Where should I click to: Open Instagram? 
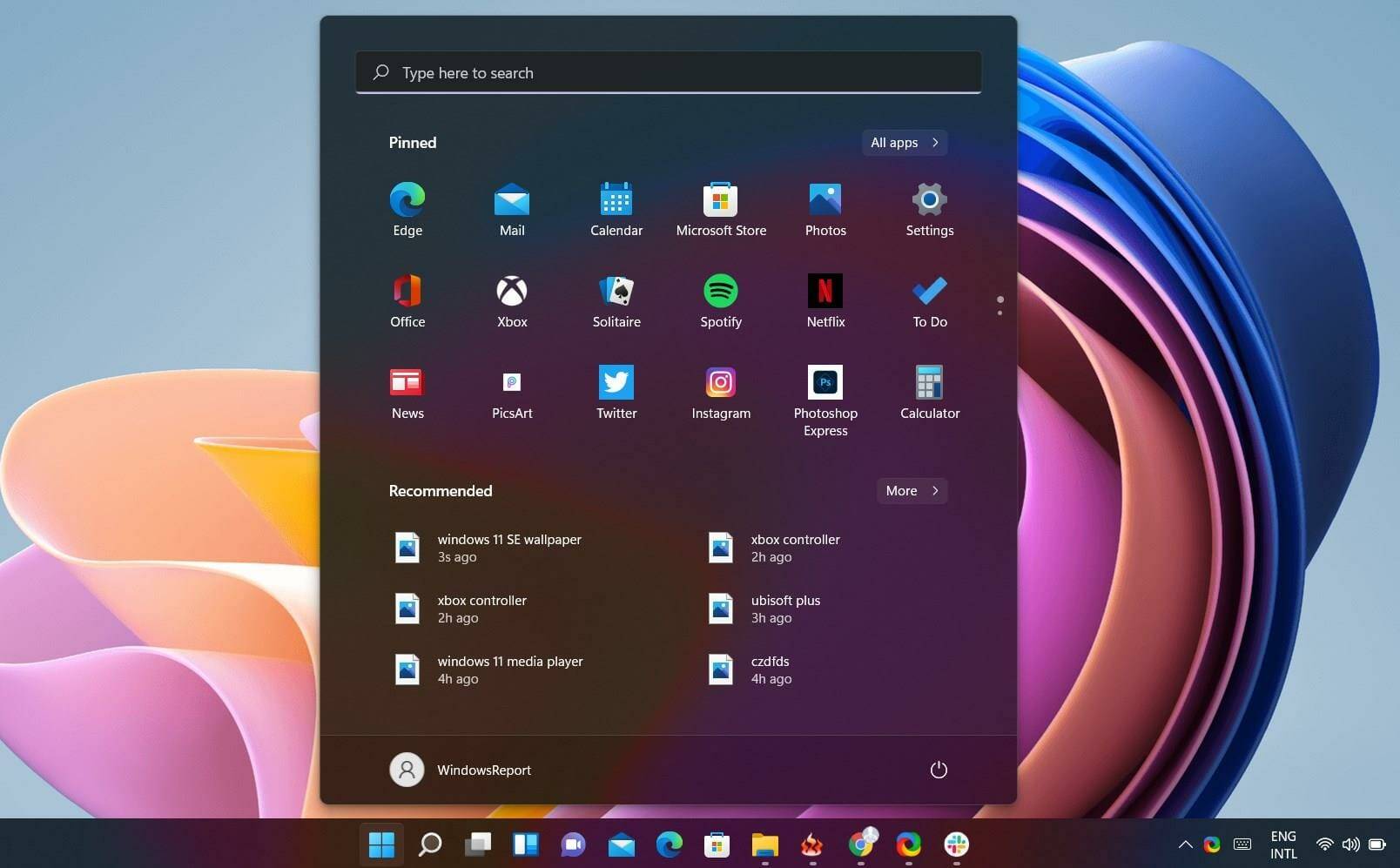pos(720,383)
